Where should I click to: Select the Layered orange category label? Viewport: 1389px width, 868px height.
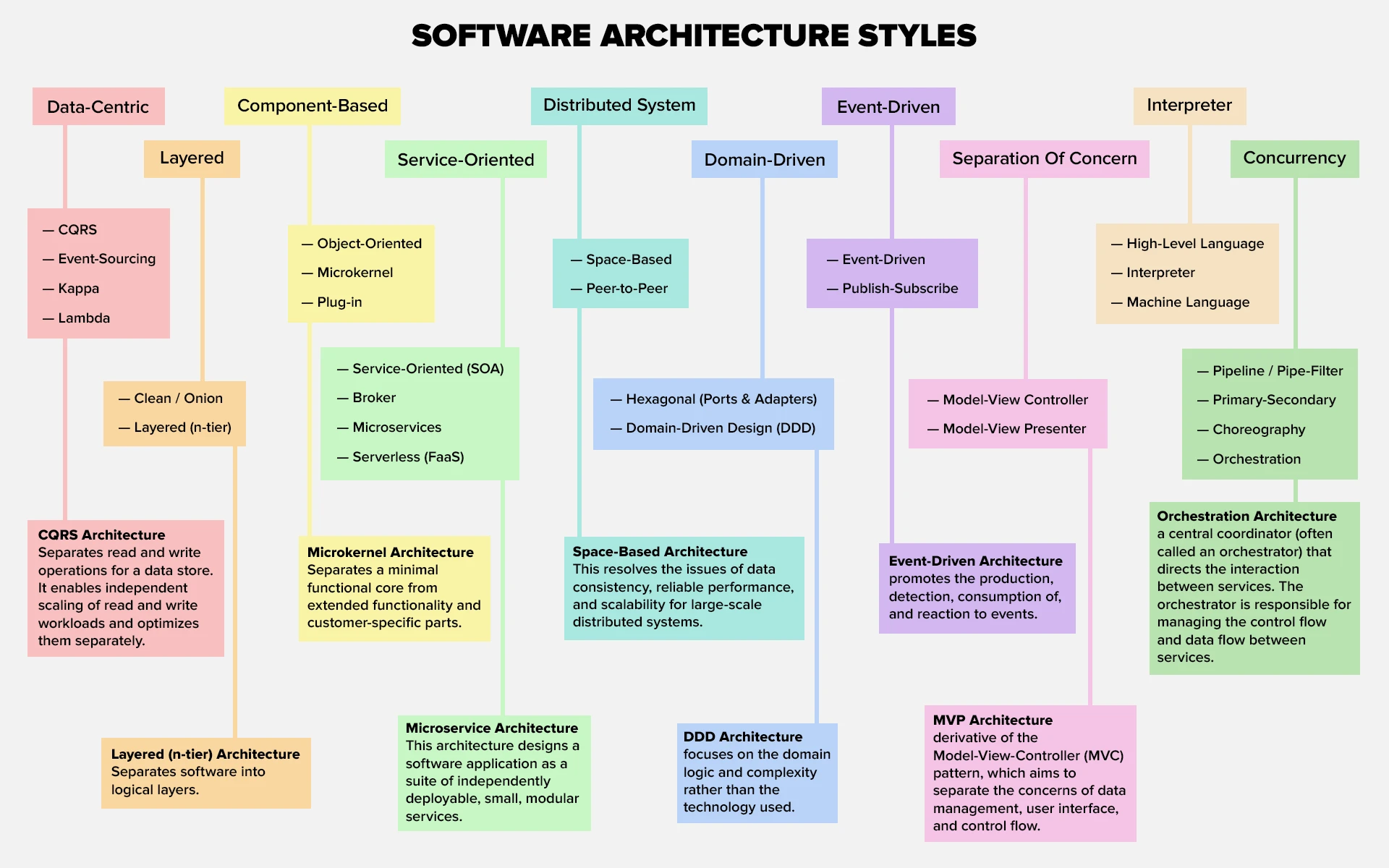click(x=192, y=158)
